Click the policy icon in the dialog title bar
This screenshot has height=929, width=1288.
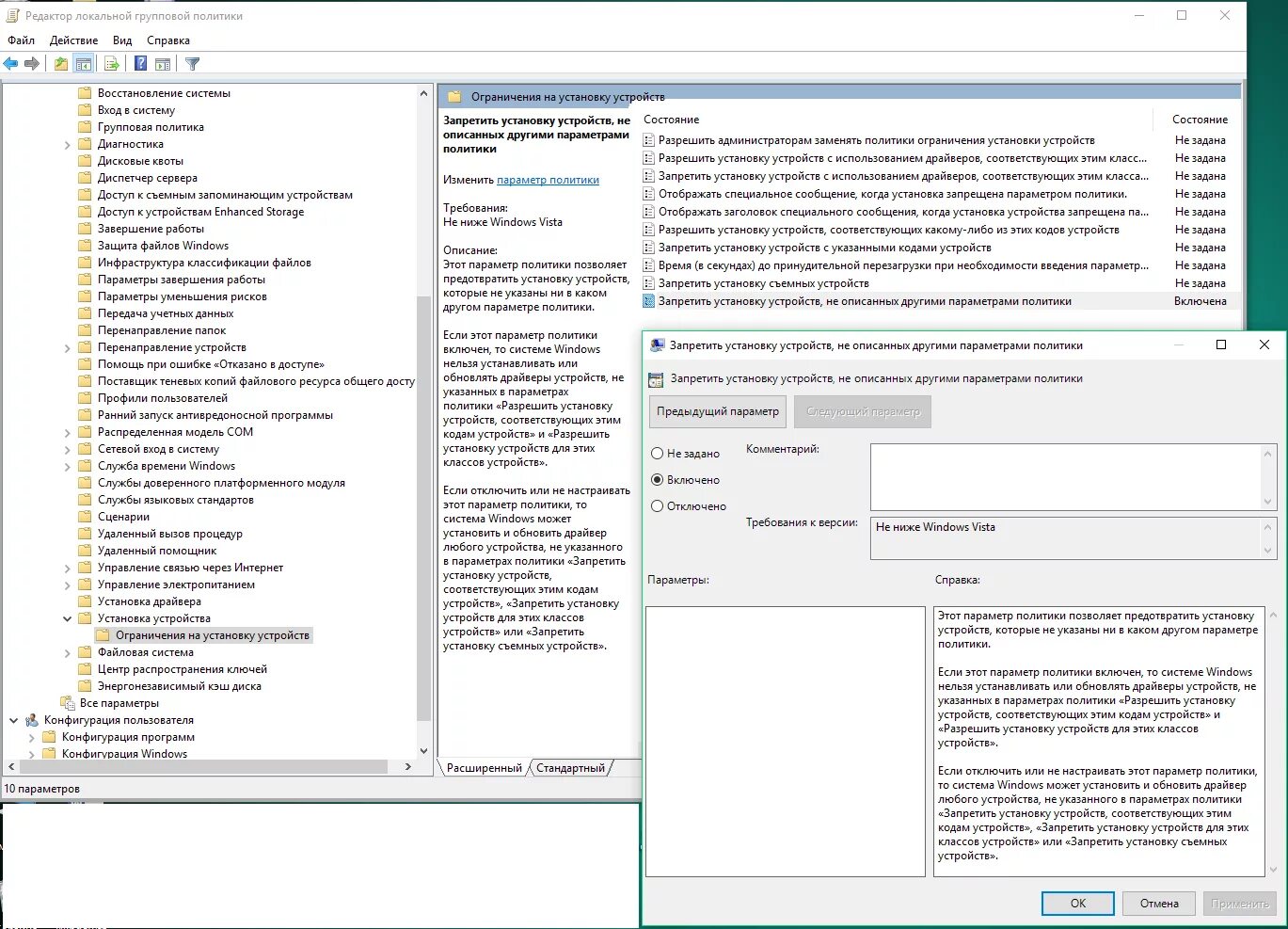tap(657, 345)
